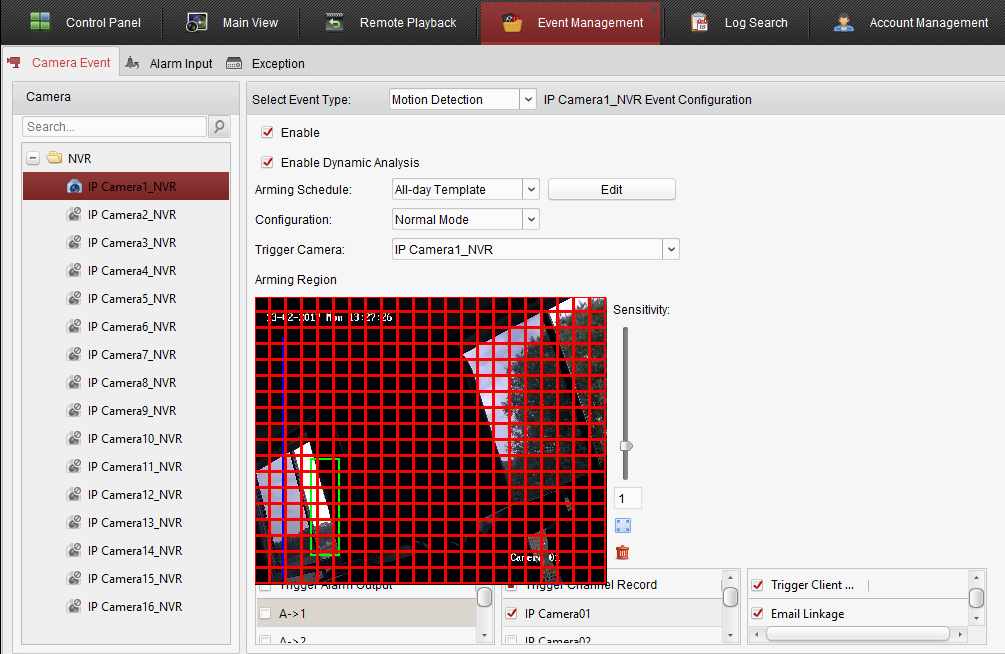
Task: Toggle the Email Linkage checkbox
Action: 757,613
